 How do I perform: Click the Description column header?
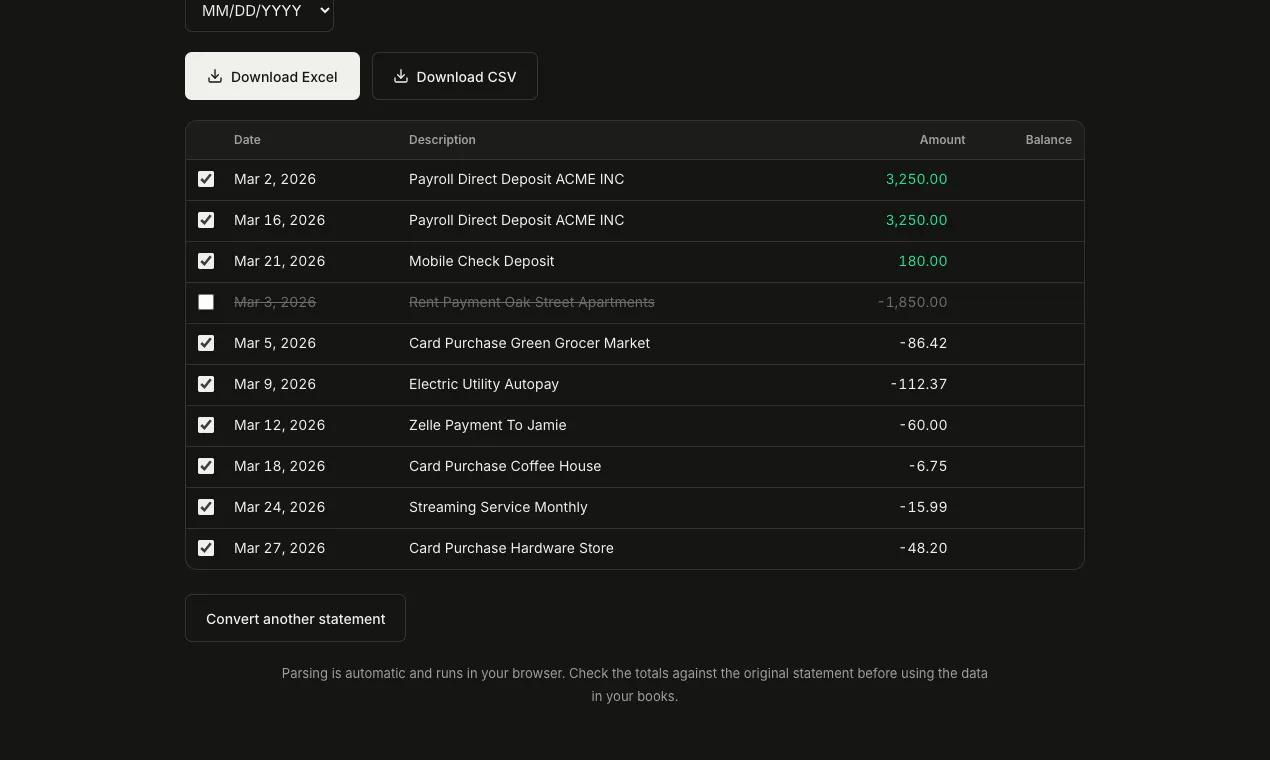(x=442, y=140)
